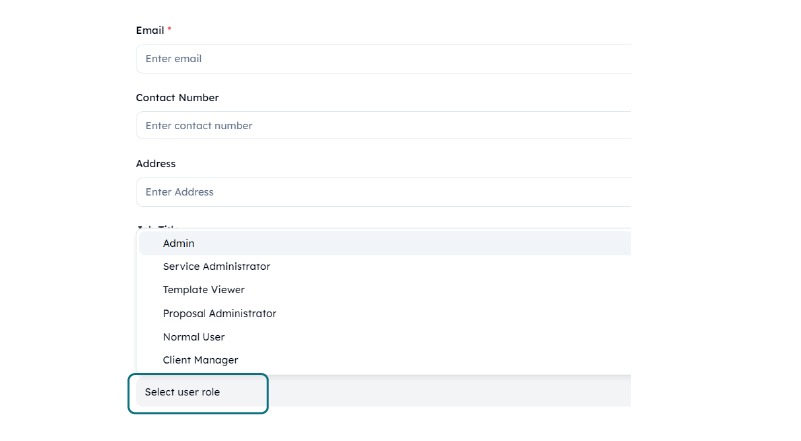Choose Admin from the role list
Screen dimensions: 801x441
(x=179, y=243)
